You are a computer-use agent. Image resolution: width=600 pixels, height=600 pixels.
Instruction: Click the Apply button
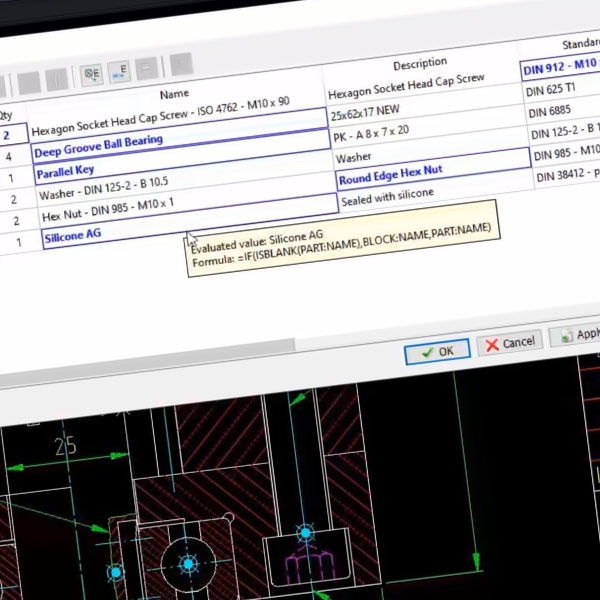[577, 336]
